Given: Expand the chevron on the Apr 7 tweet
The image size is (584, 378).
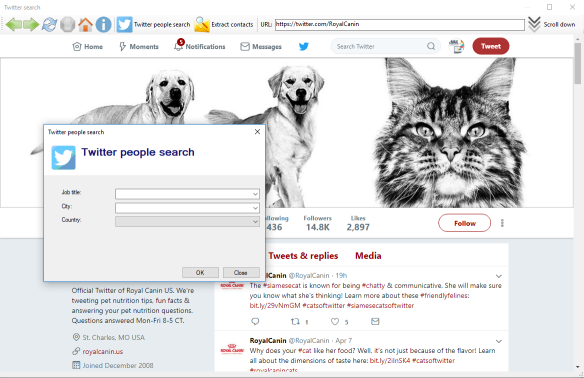Looking at the screenshot, I should point(499,341).
